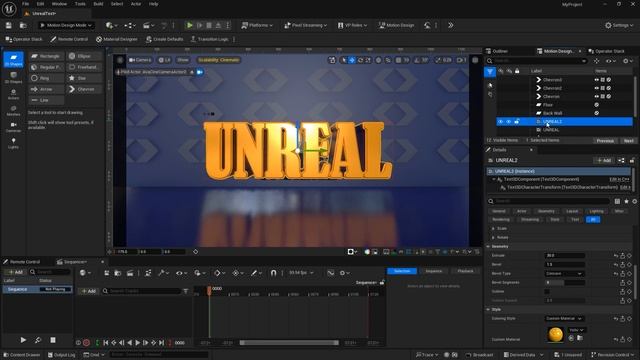640x360 pixels.
Task: Open the Sequencer curve editor icon
Action: pyautogui.click(x=331, y=273)
